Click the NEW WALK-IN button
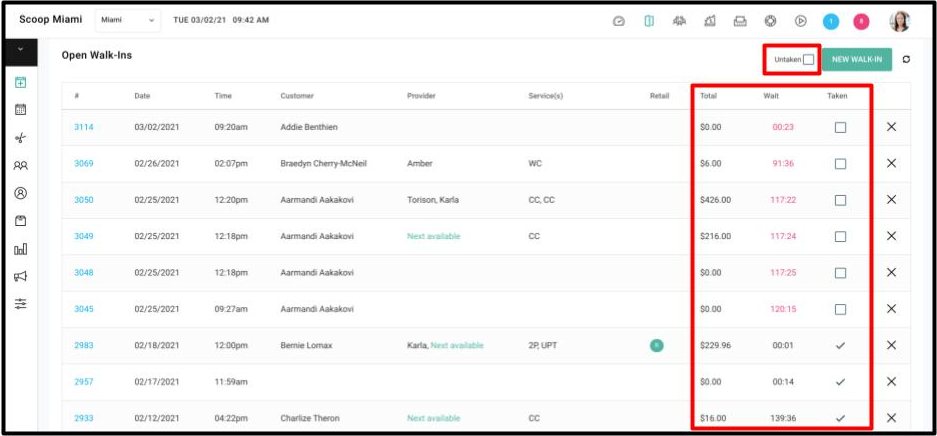 click(857, 59)
